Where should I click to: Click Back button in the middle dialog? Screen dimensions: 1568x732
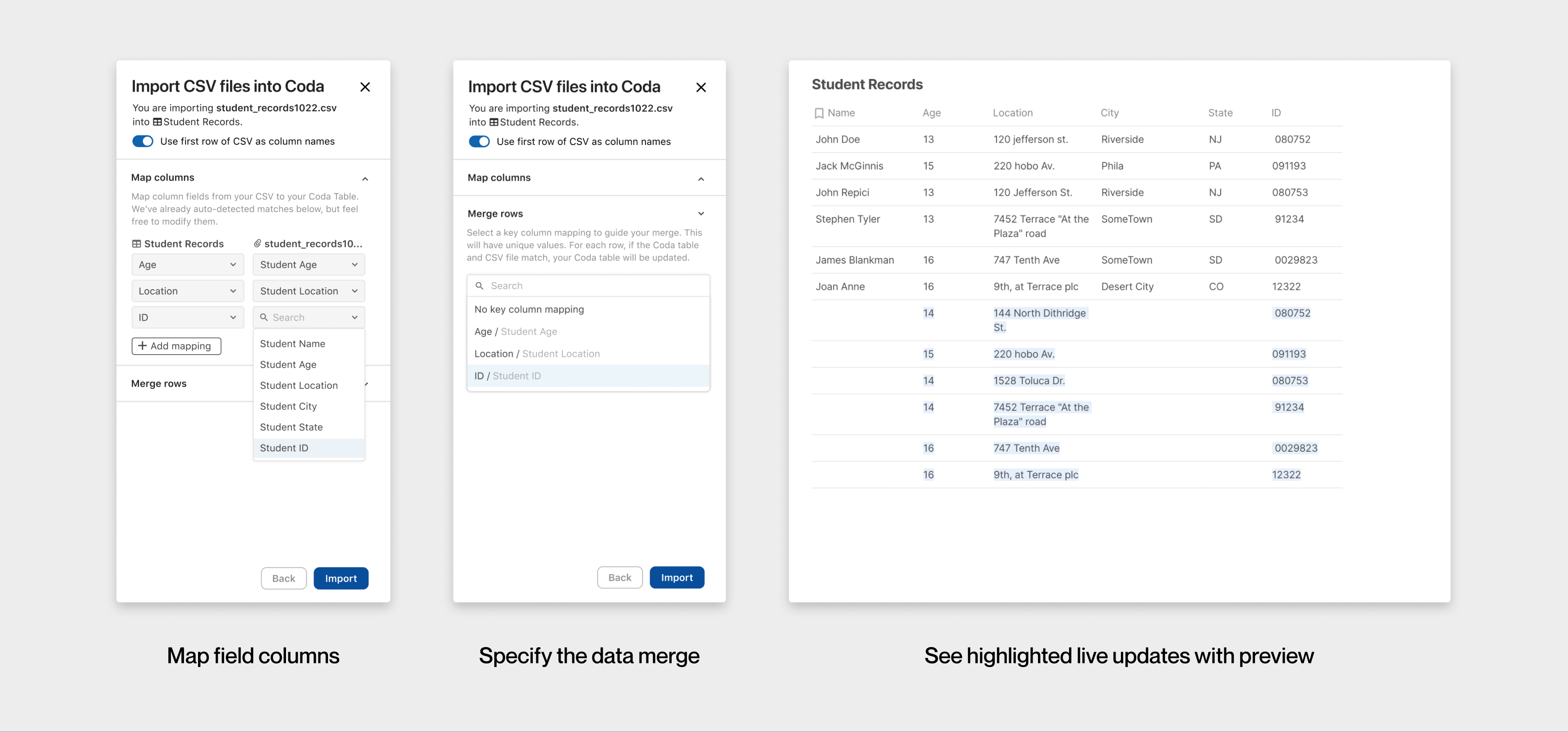[620, 577]
